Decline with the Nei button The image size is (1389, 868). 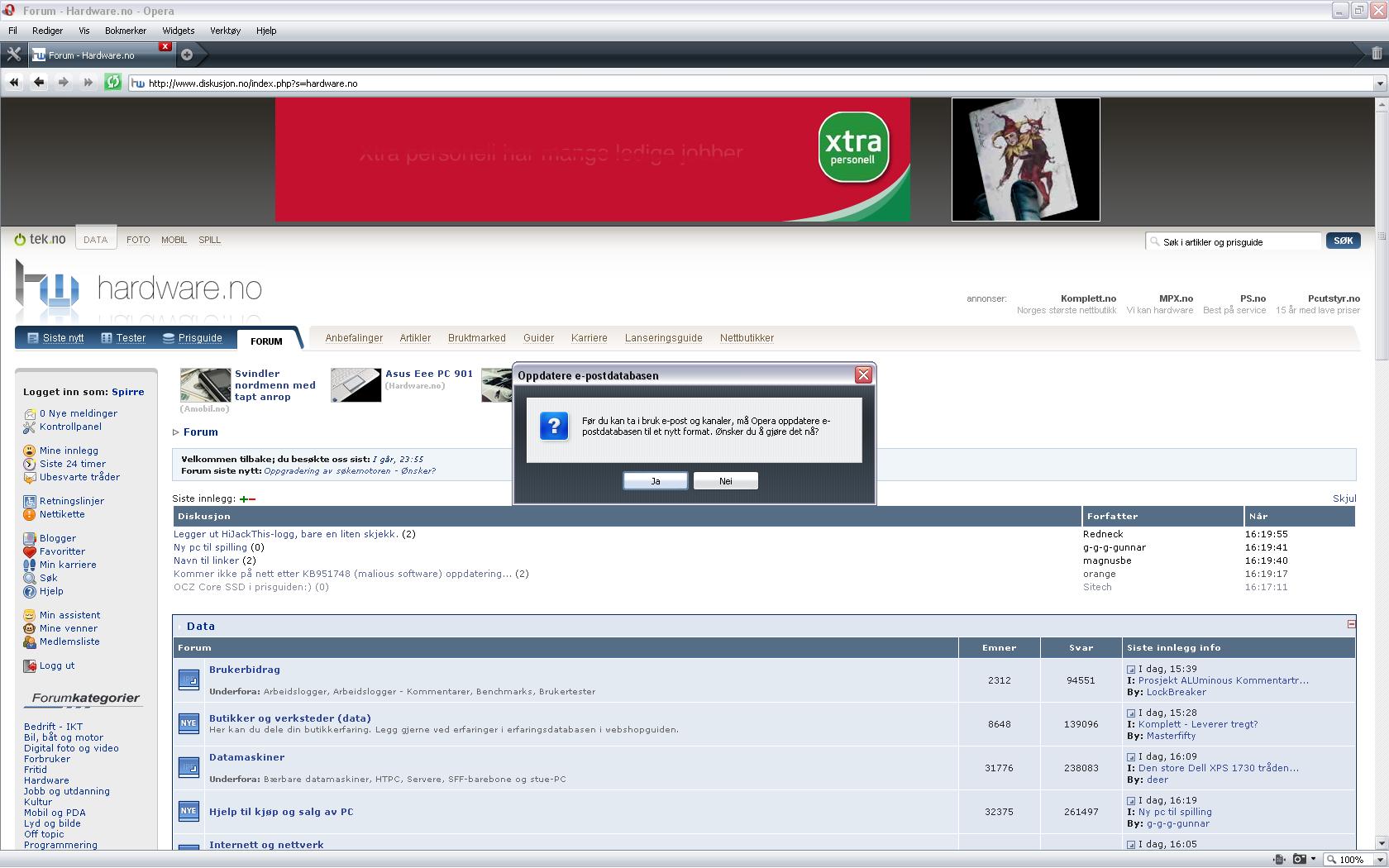(x=726, y=481)
